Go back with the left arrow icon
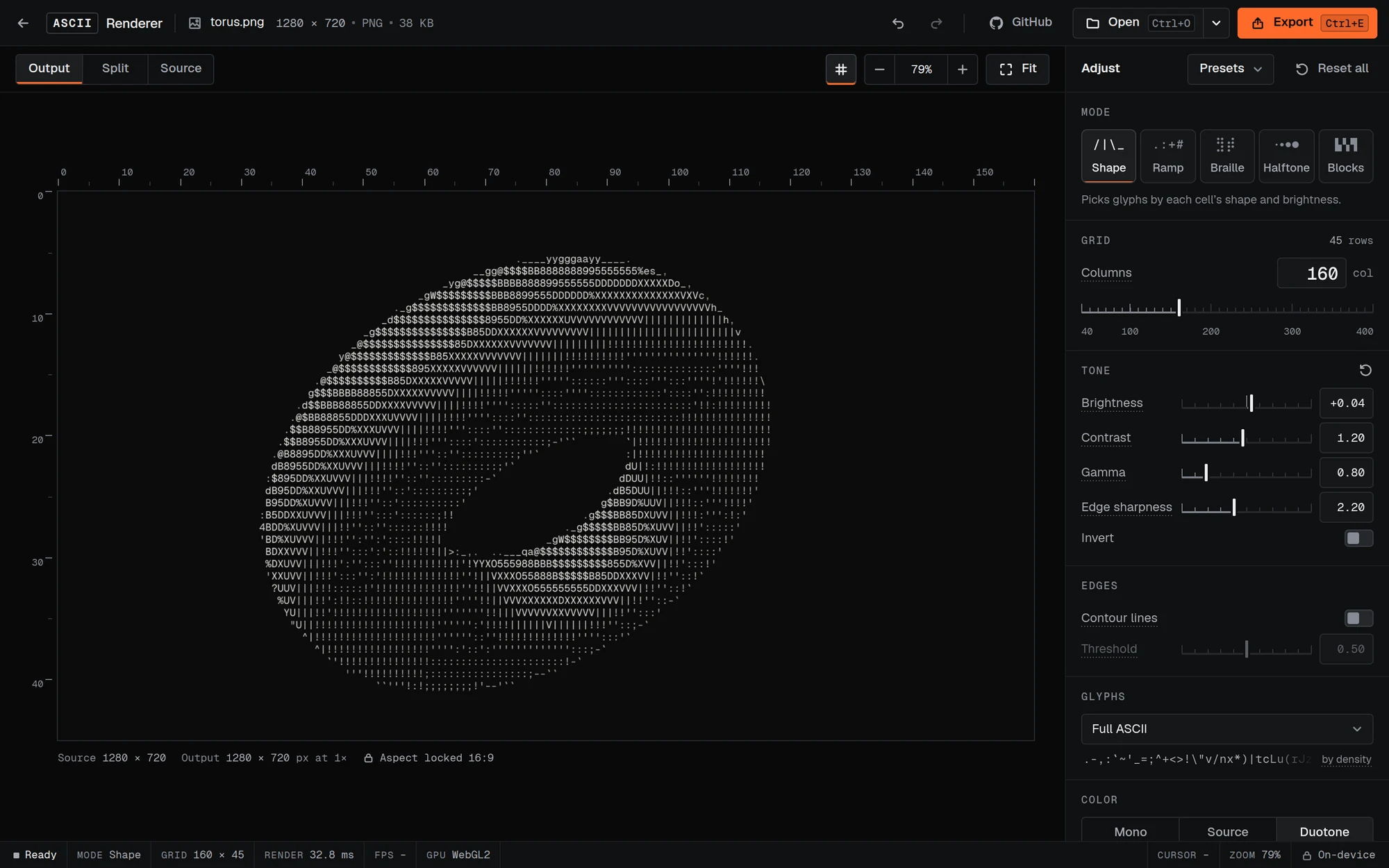 coord(23,23)
